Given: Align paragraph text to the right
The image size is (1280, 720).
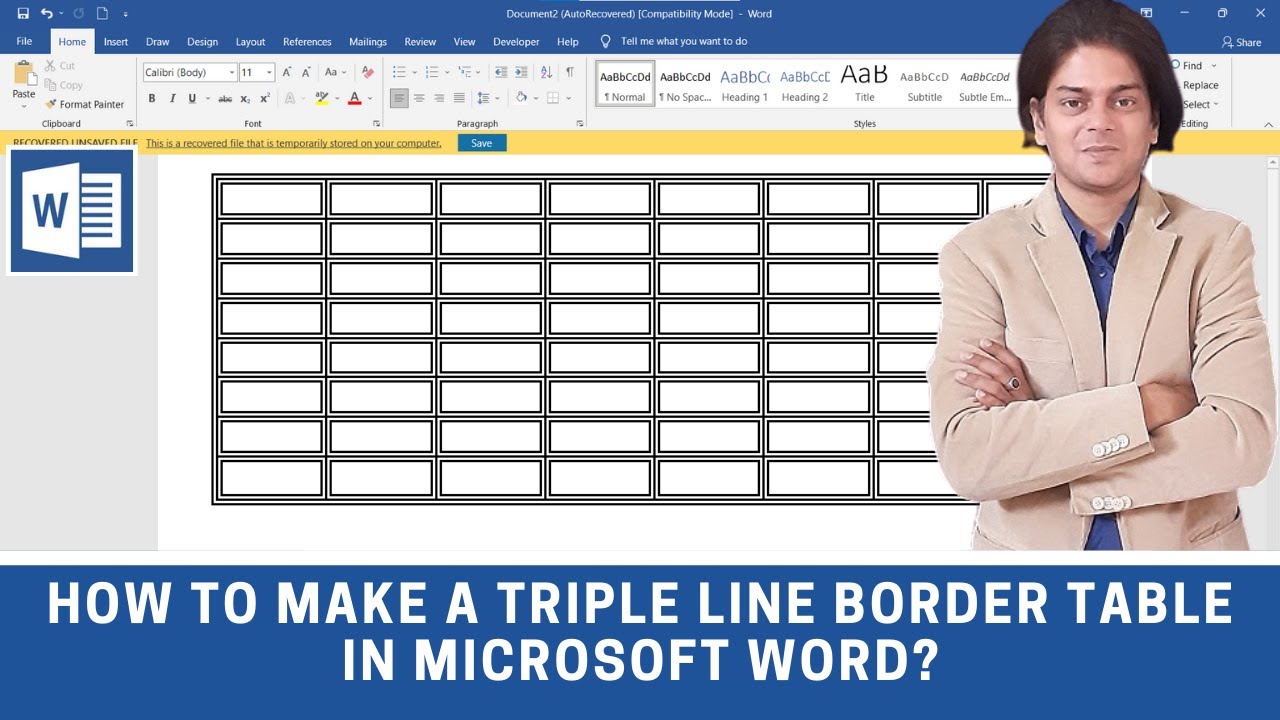Looking at the screenshot, I should click(x=439, y=98).
